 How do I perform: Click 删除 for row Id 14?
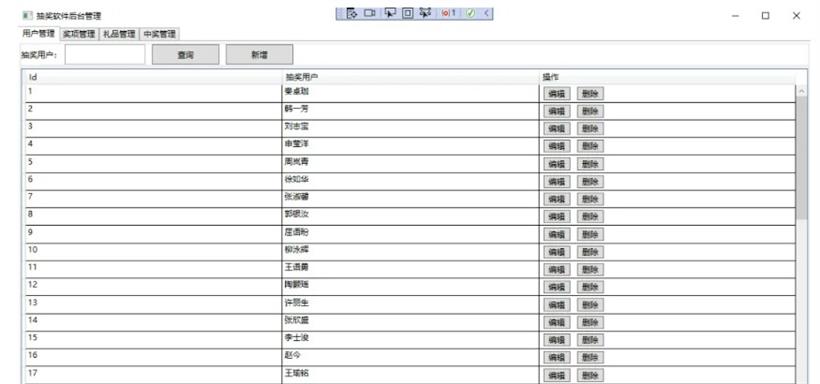tap(590, 322)
